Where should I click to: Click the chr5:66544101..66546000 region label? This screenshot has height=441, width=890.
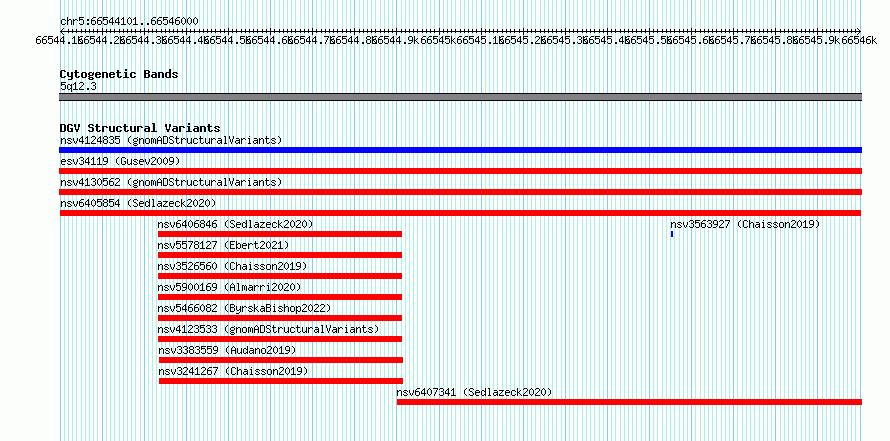tap(129, 22)
